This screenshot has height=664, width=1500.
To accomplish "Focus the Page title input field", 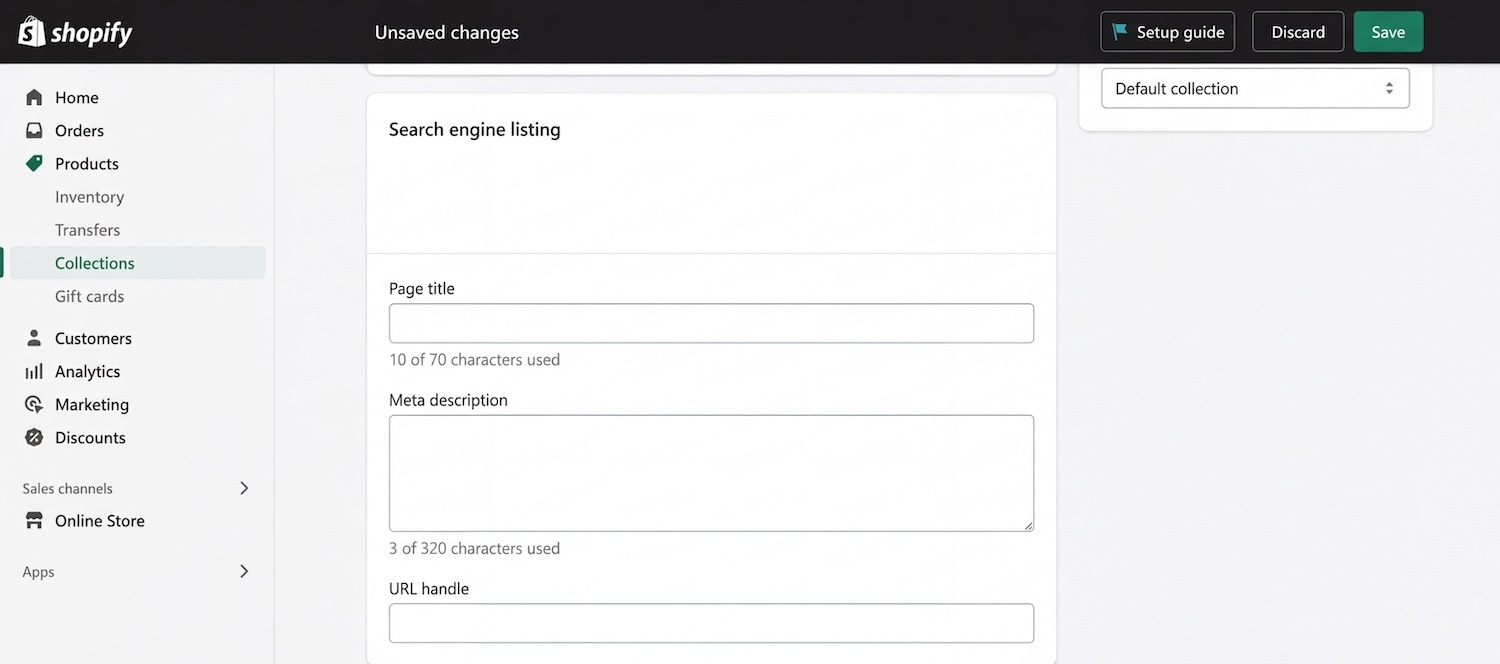I will [711, 323].
